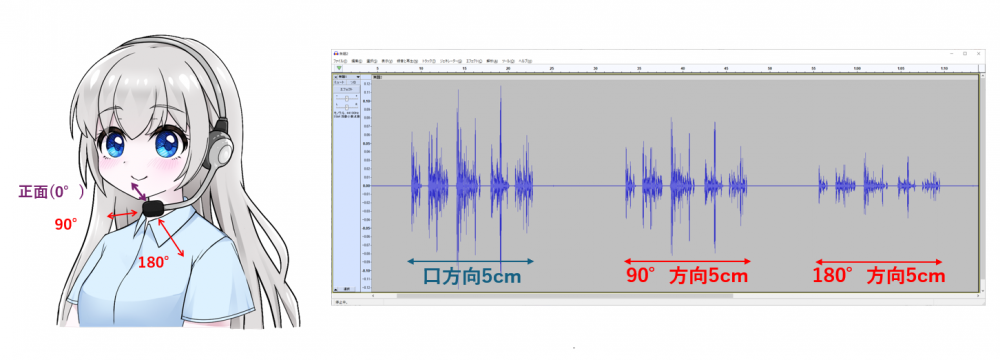Click the track pan slider handle
This screenshot has height=360, width=1000.
(347, 107)
